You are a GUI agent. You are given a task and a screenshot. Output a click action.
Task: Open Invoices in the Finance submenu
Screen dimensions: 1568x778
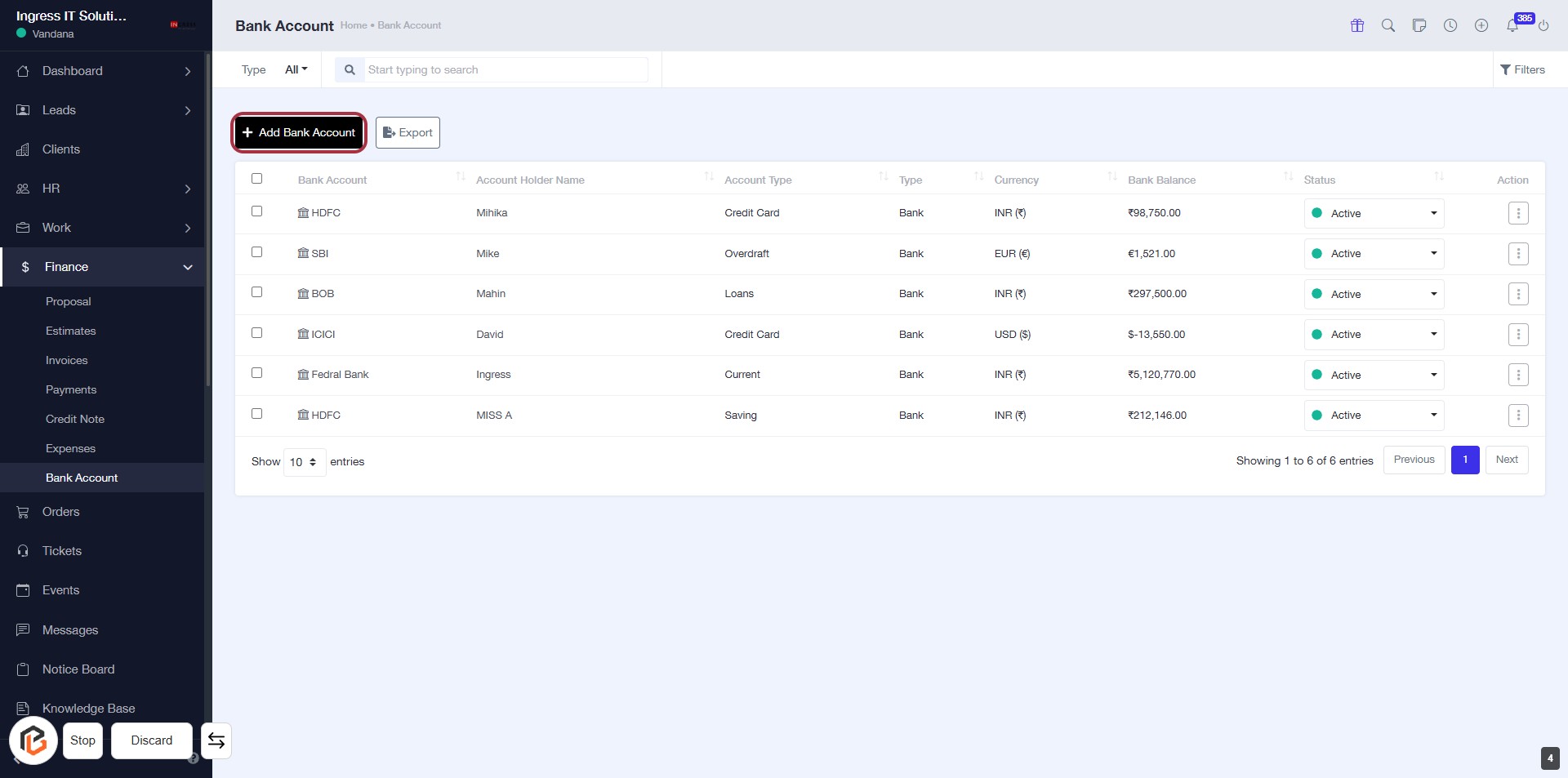(66, 360)
